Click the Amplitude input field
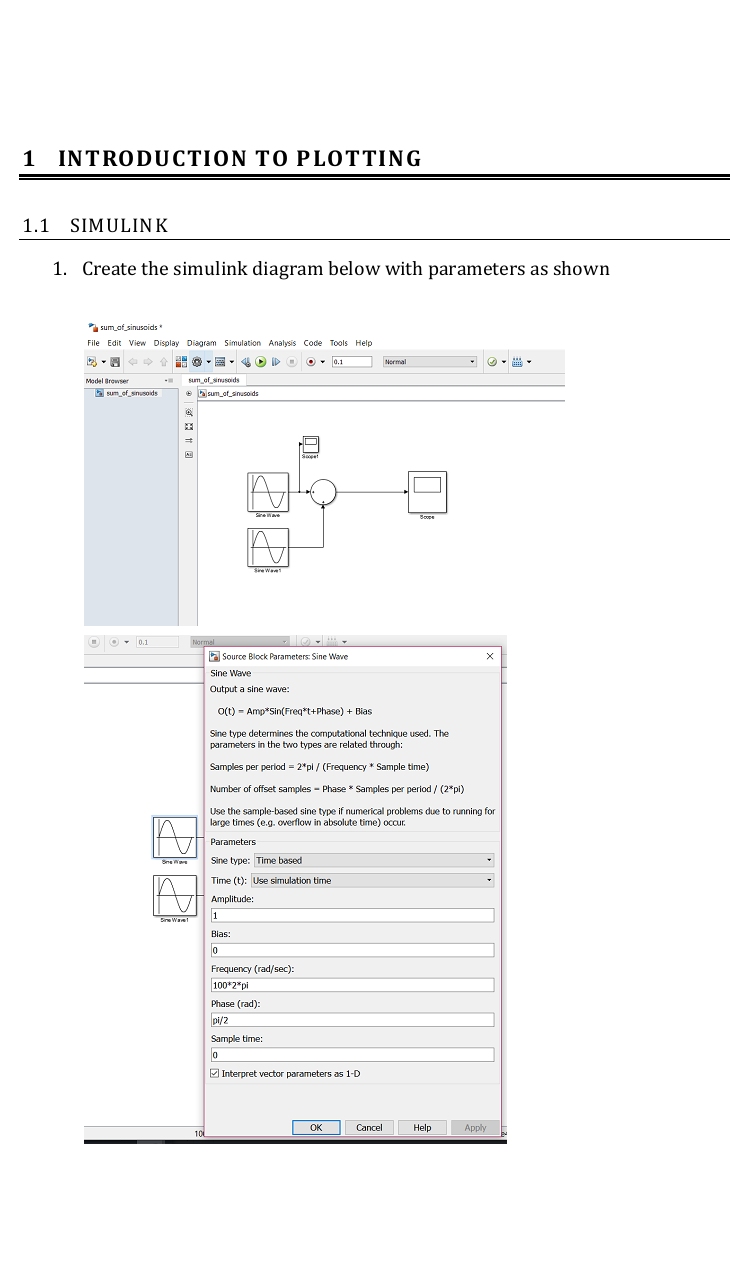Image resolution: width=730 pixels, height=1273 pixels. (352, 915)
